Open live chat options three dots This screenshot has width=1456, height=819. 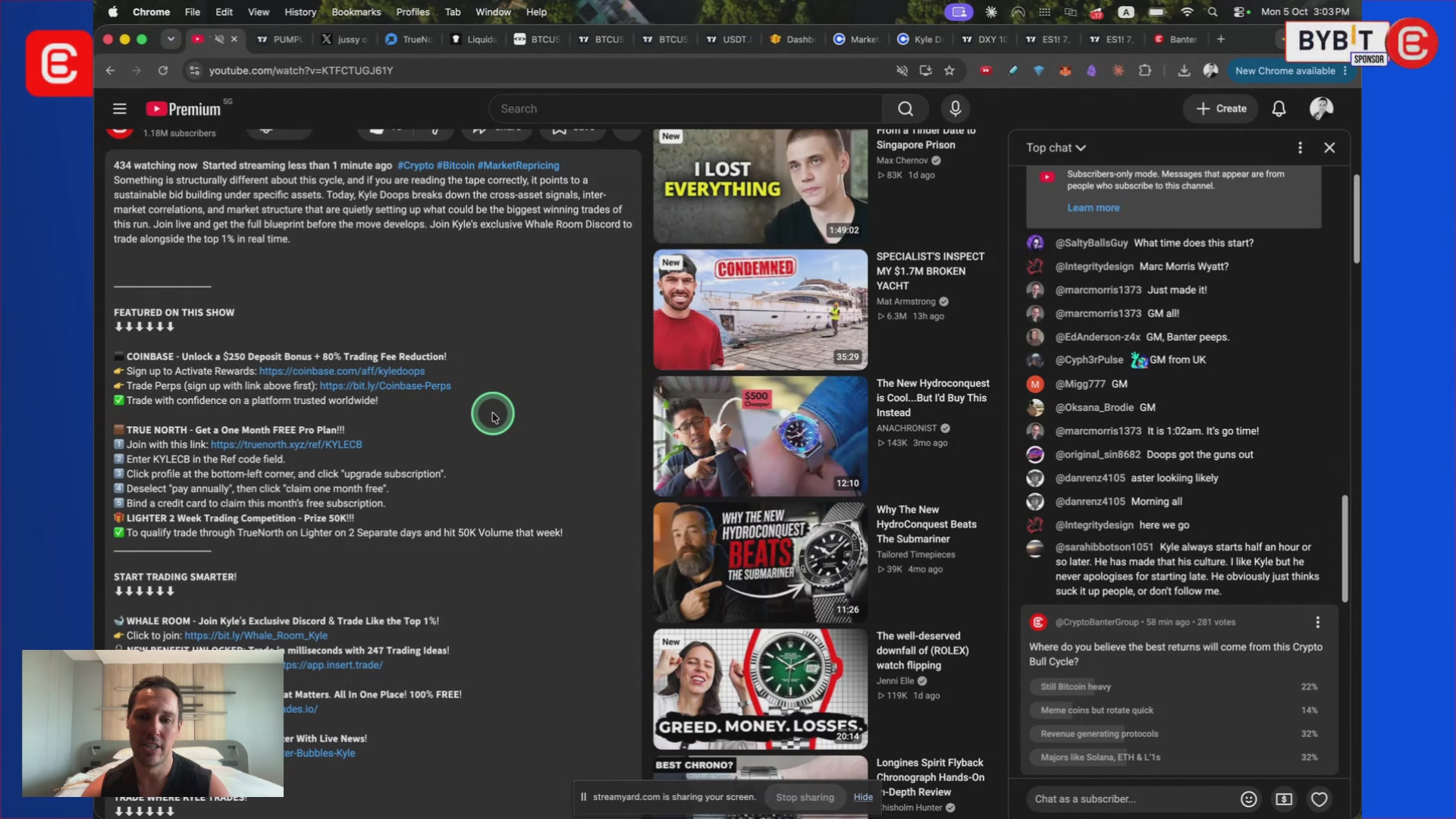(1300, 148)
